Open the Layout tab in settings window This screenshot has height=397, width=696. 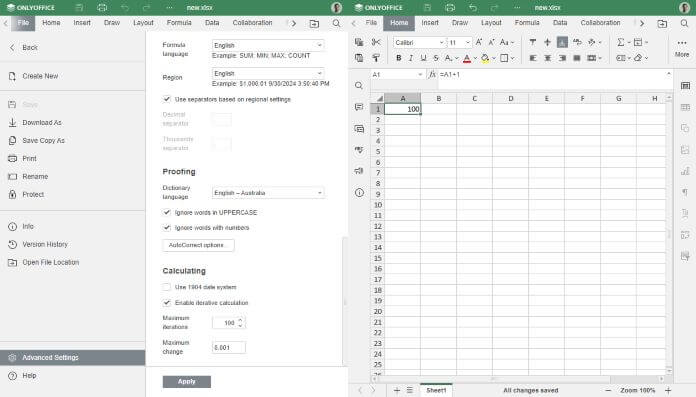143,23
